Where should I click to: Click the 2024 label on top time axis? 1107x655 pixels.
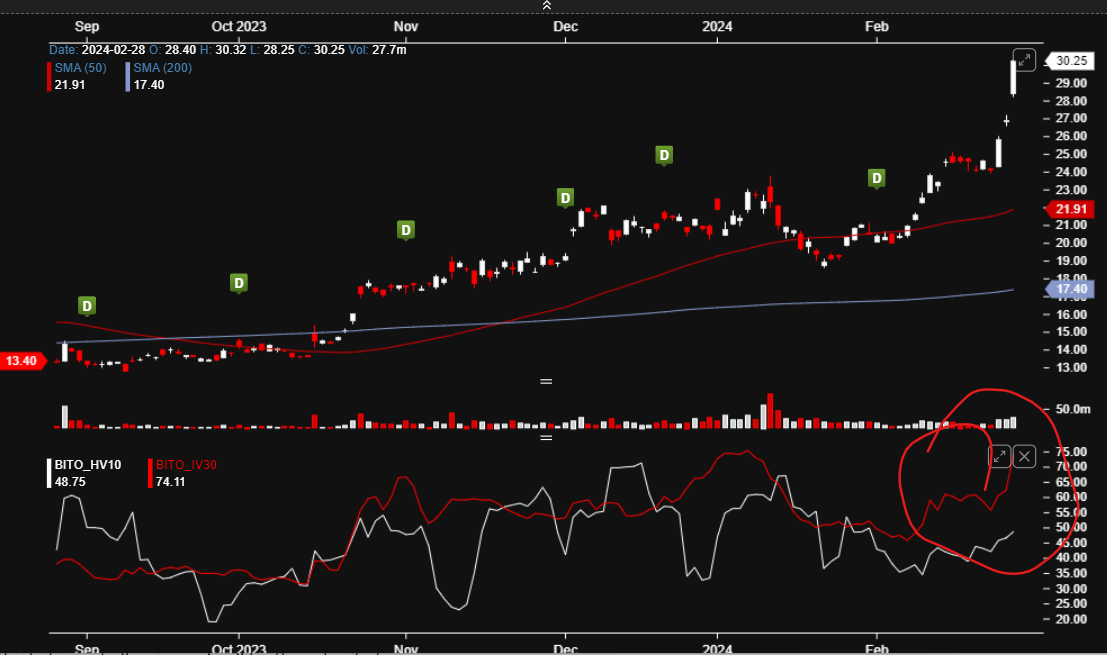[x=717, y=26]
